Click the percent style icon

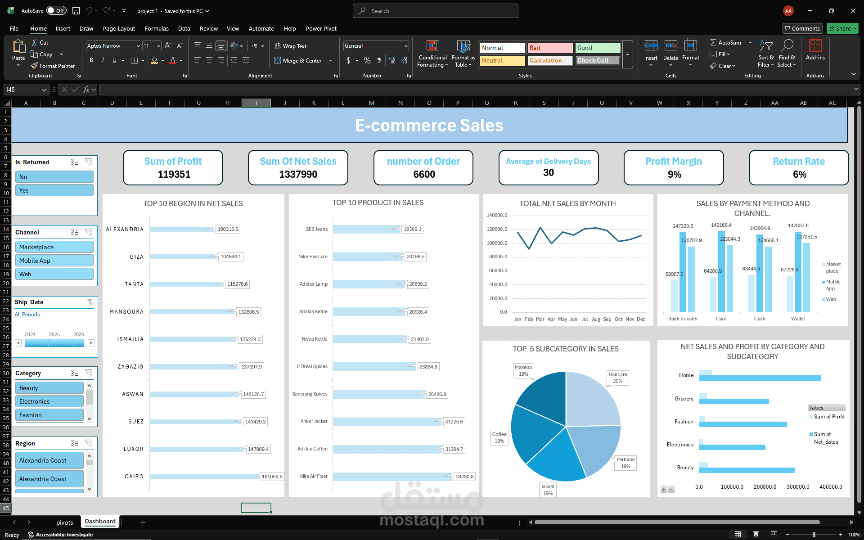click(x=366, y=61)
